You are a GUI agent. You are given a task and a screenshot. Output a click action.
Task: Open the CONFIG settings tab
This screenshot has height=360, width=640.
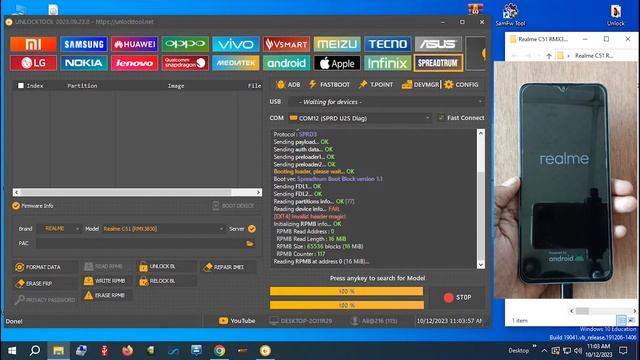pyautogui.click(x=461, y=84)
